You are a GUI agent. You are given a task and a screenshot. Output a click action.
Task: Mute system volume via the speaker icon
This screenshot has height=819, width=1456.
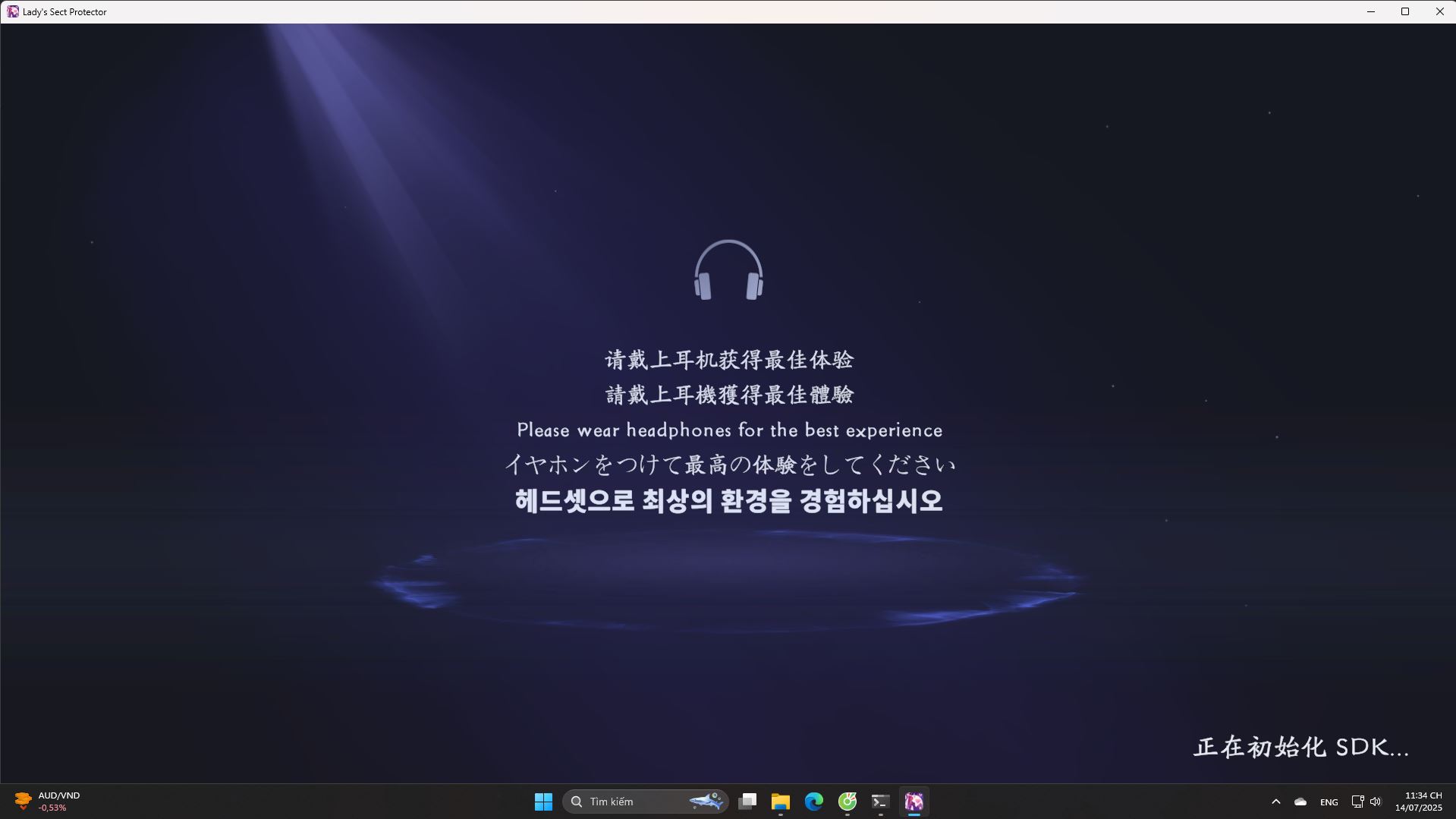click(x=1375, y=801)
